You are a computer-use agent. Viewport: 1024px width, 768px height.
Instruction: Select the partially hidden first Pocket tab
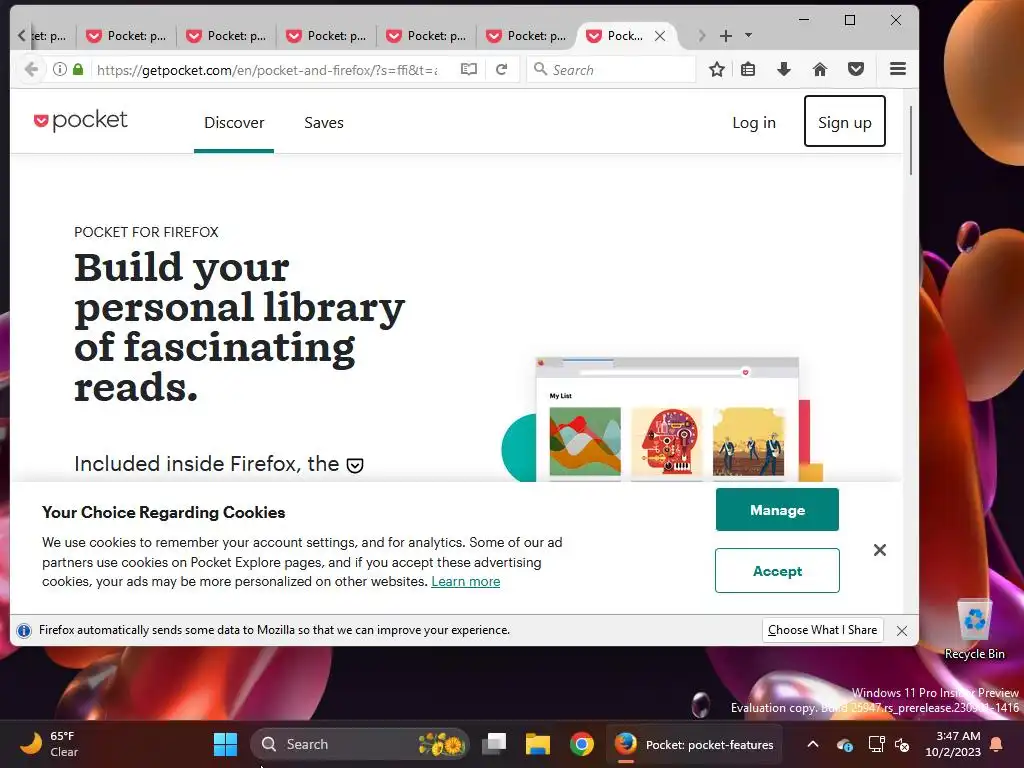48,36
